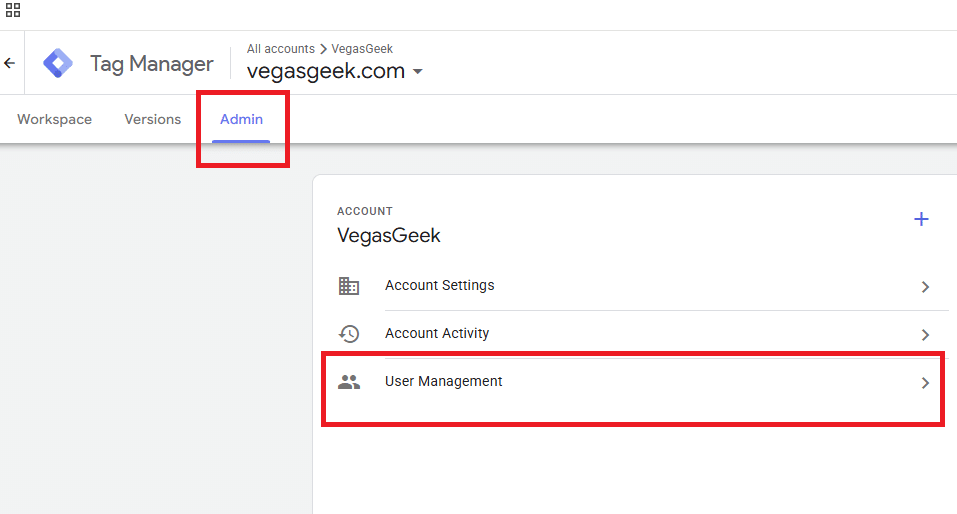Open the vegasgeek.com container dropdown arrow

point(417,71)
